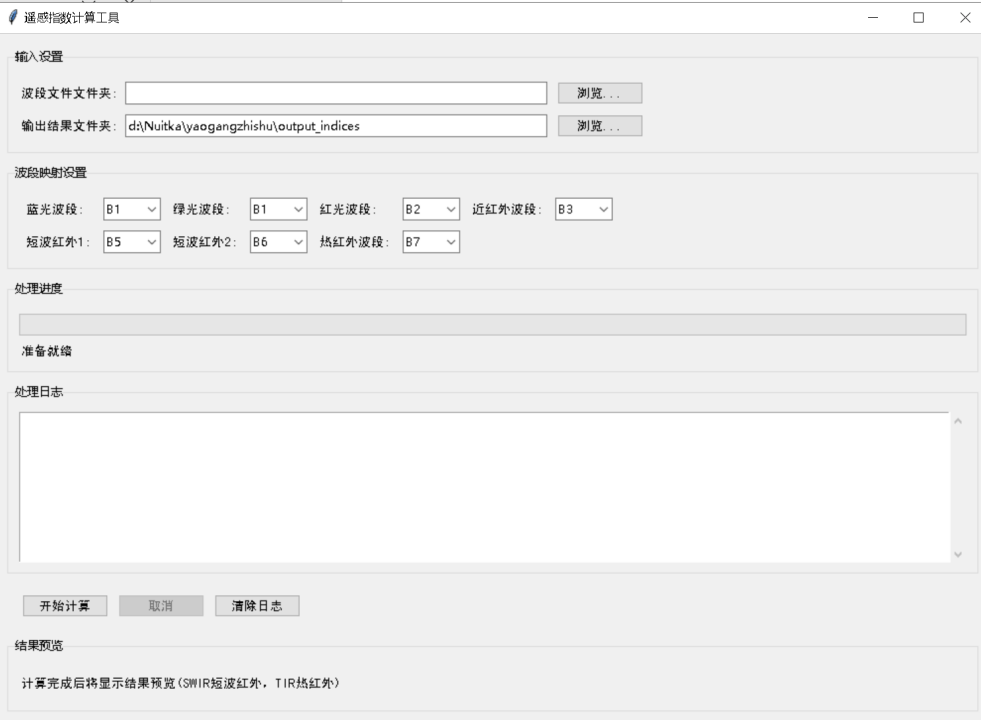Click the feather app icon in title bar

[x=12, y=18]
